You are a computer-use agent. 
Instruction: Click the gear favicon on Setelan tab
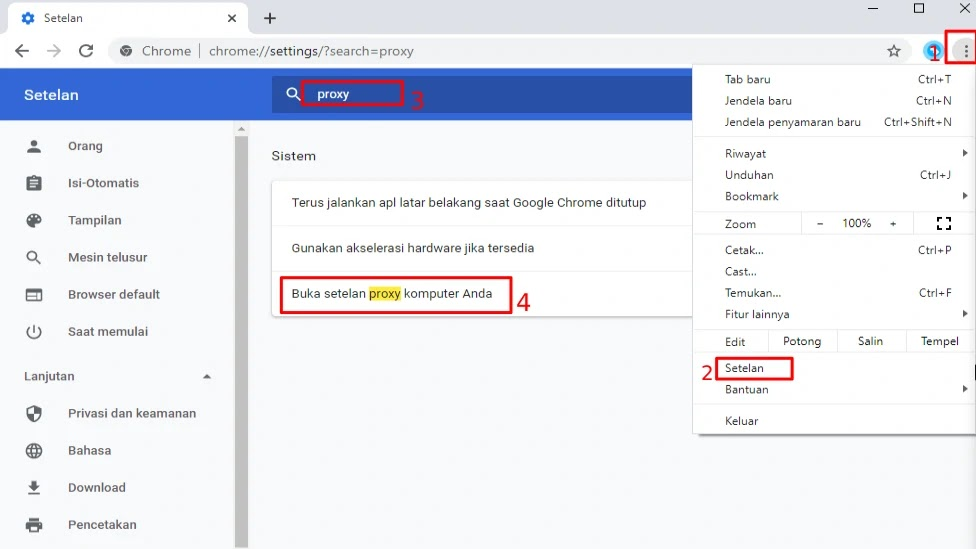pyautogui.click(x=28, y=18)
